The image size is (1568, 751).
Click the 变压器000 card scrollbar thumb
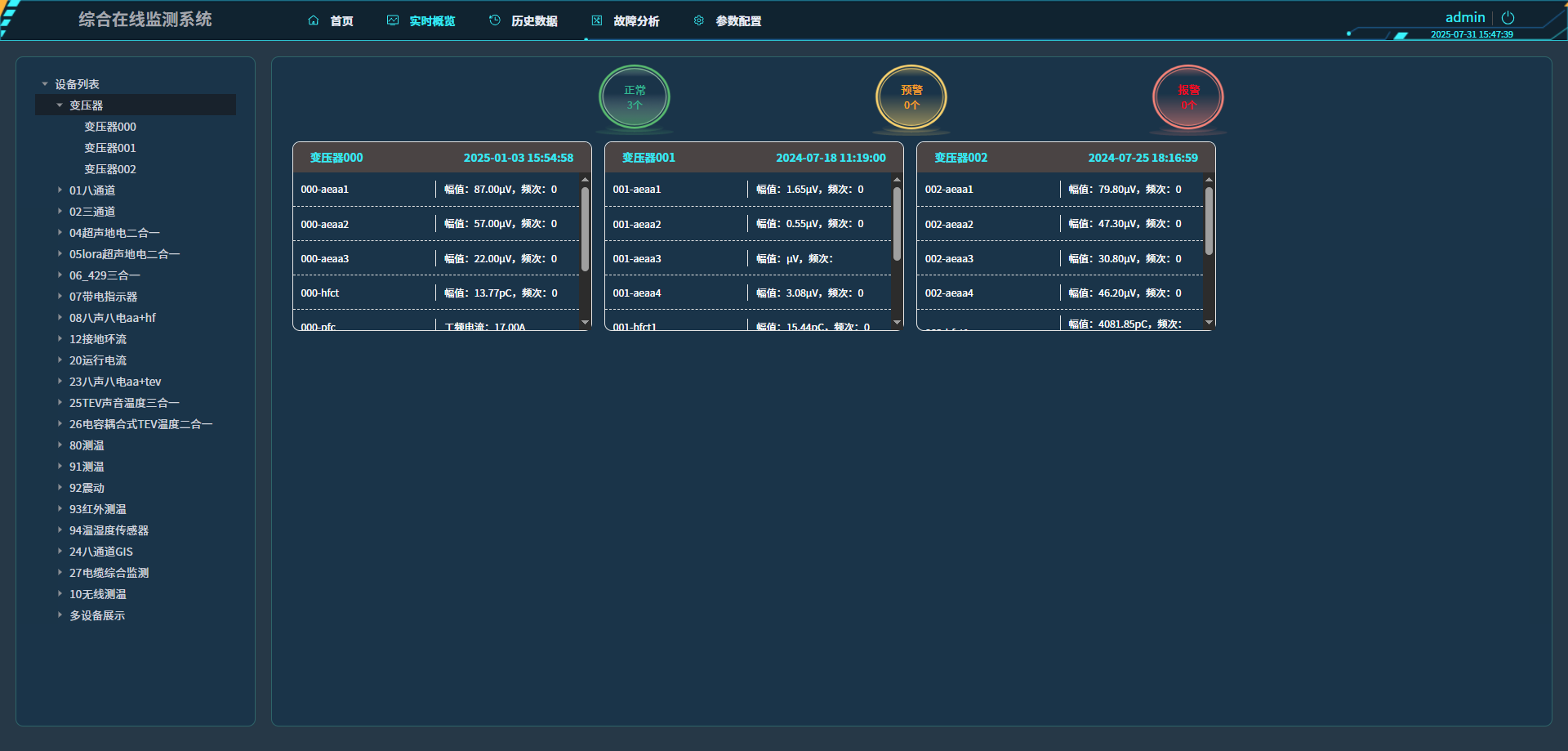click(x=585, y=229)
